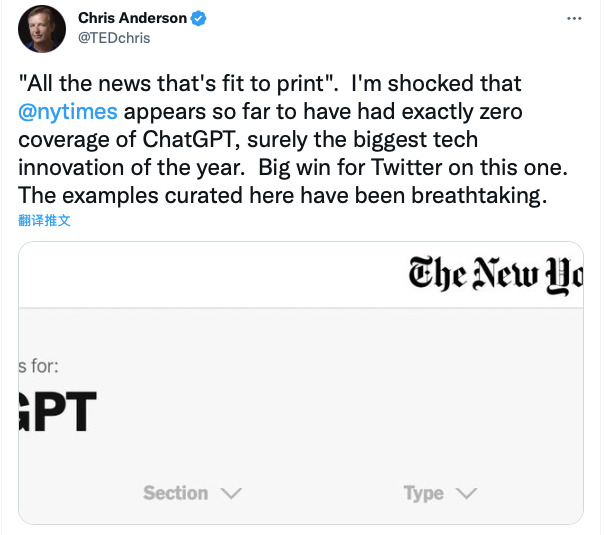Click the chevron next to Section
This screenshot has height=535, width=604.
pos(230,493)
